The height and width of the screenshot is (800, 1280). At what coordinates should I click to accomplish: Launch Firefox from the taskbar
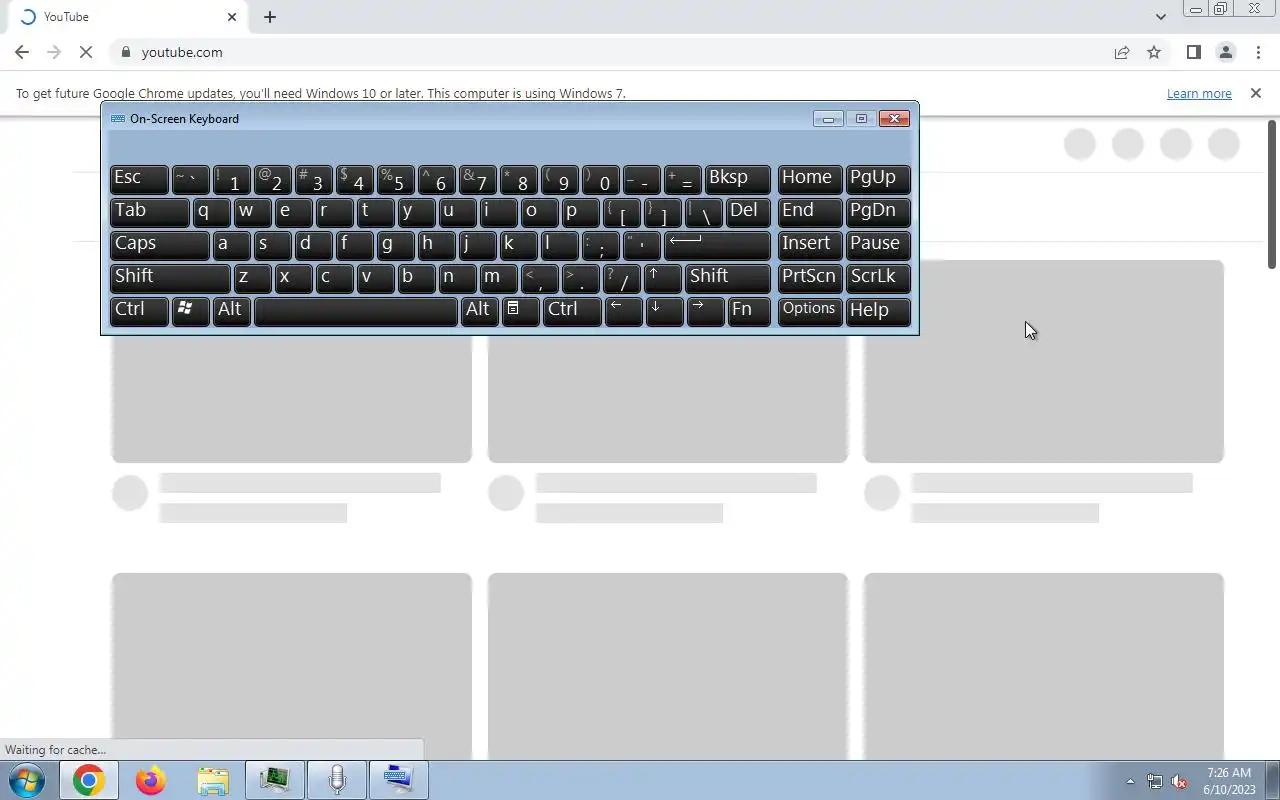click(x=150, y=780)
